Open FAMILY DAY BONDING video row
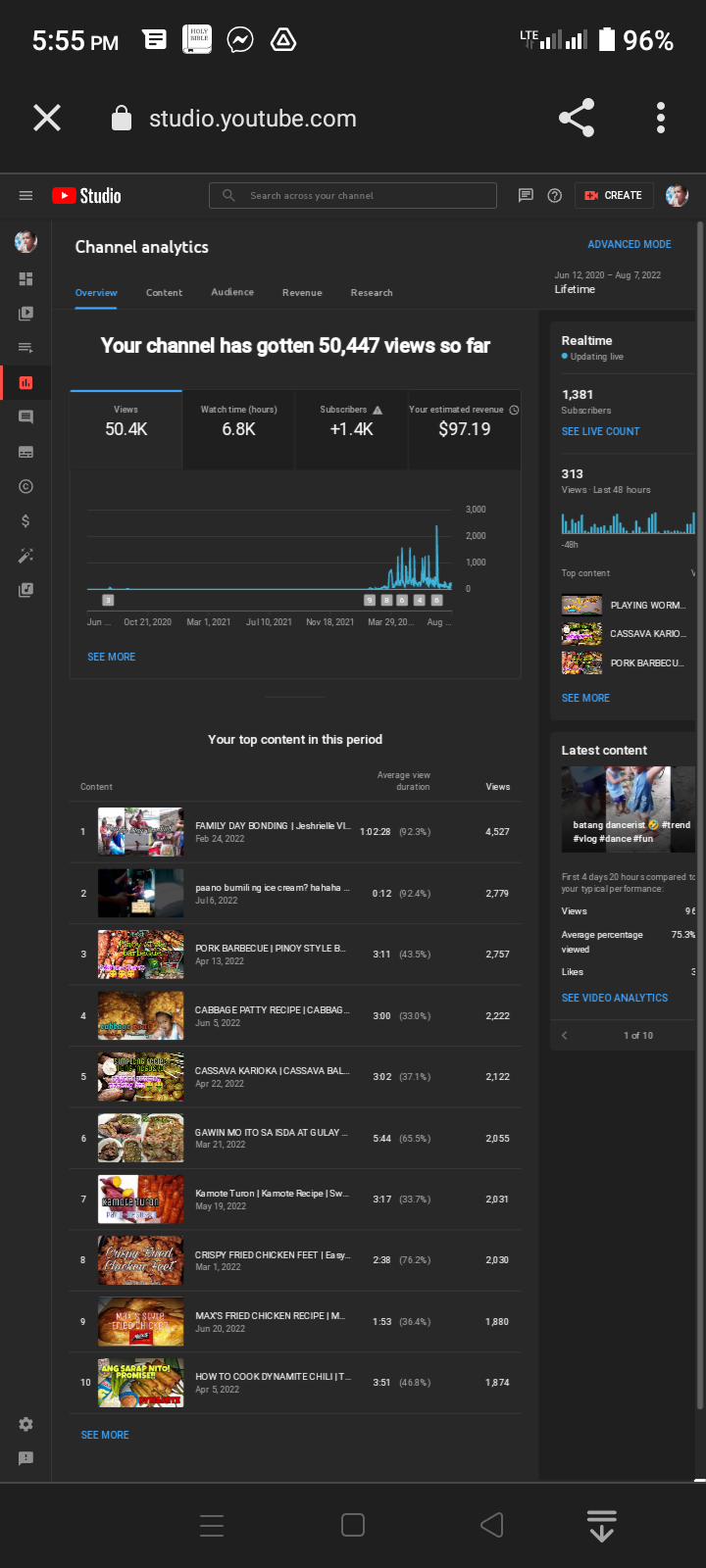706x1568 pixels. pos(295,832)
